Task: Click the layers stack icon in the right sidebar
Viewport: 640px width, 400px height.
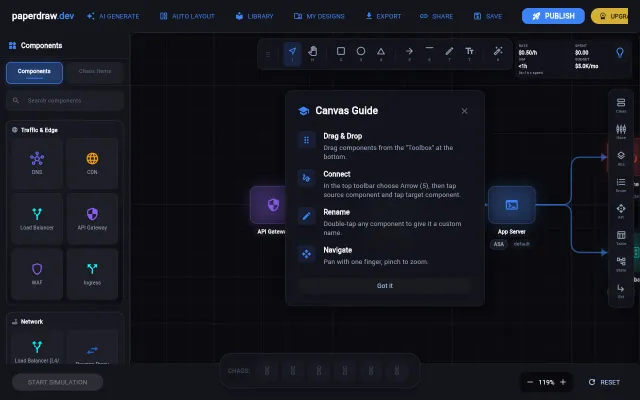Action: [x=621, y=158]
